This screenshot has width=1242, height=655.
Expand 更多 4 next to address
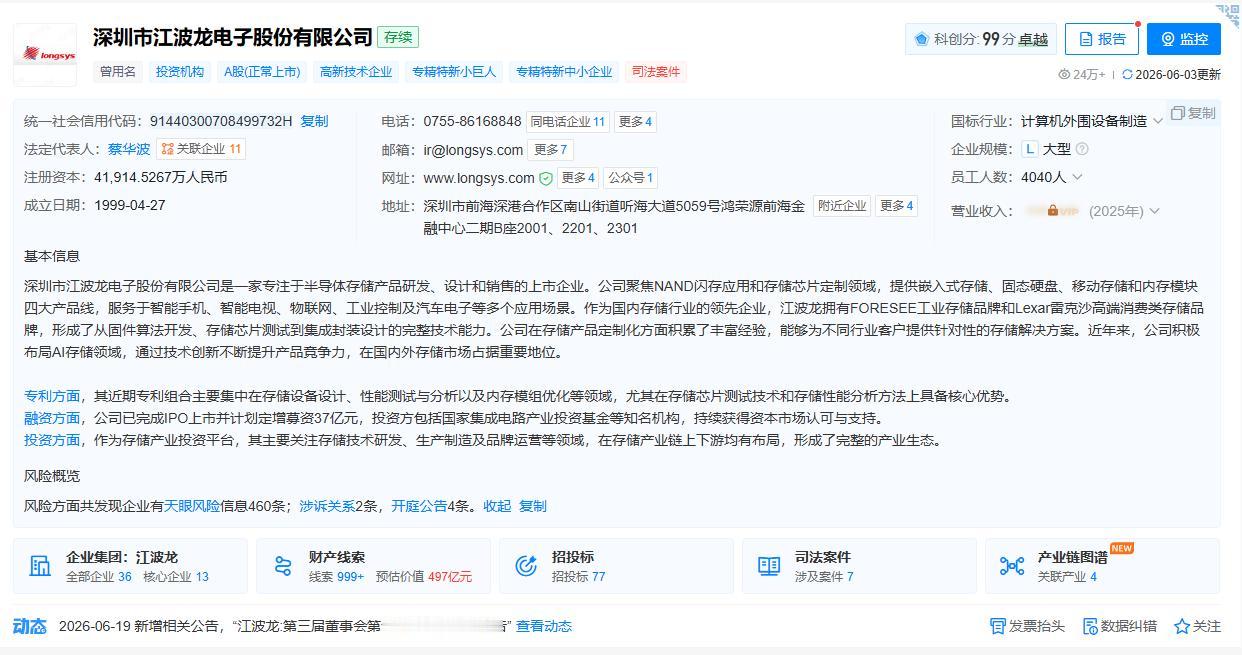pyautogui.click(x=896, y=206)
